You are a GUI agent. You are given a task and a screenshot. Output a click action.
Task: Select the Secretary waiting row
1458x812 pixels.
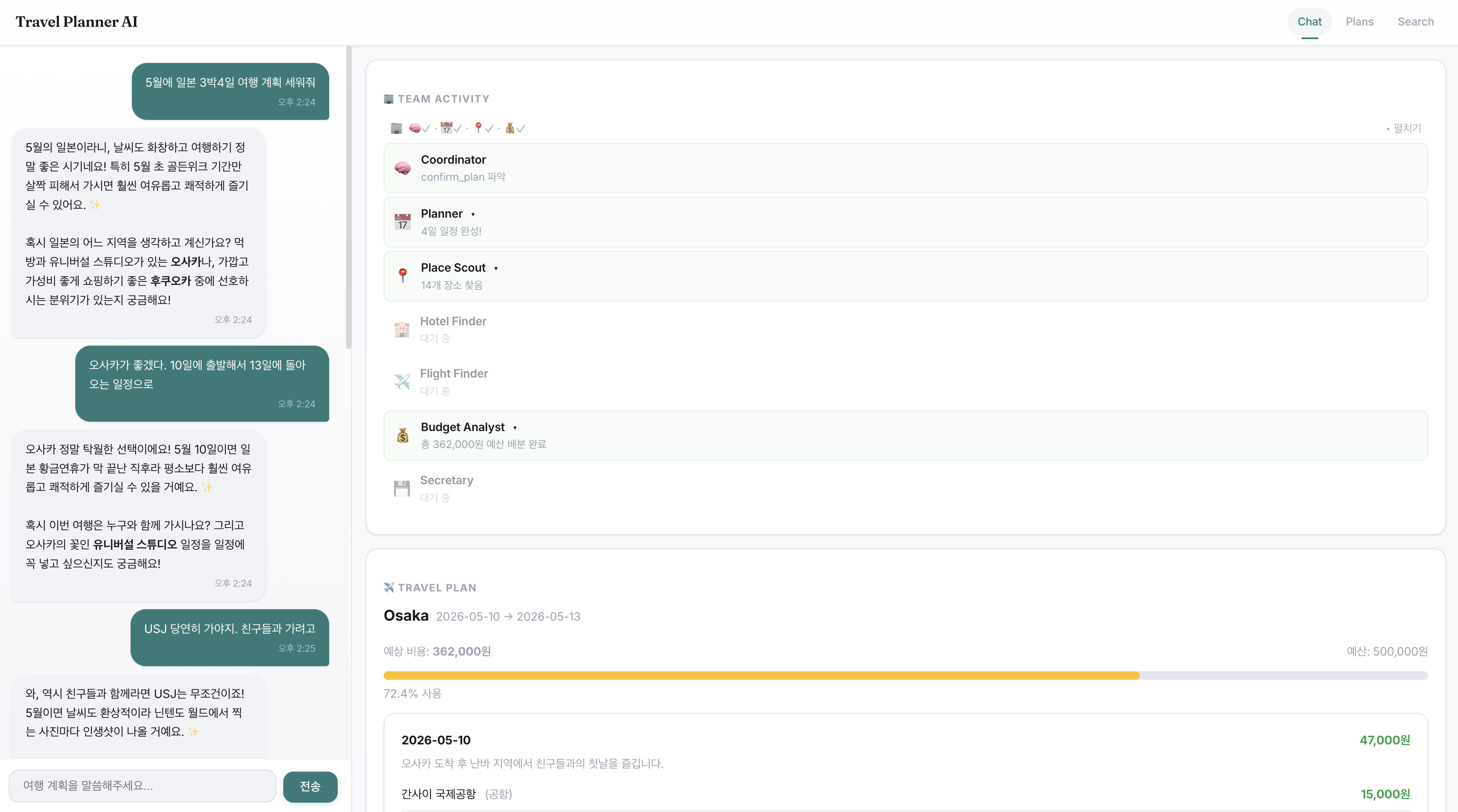point(906,488)
